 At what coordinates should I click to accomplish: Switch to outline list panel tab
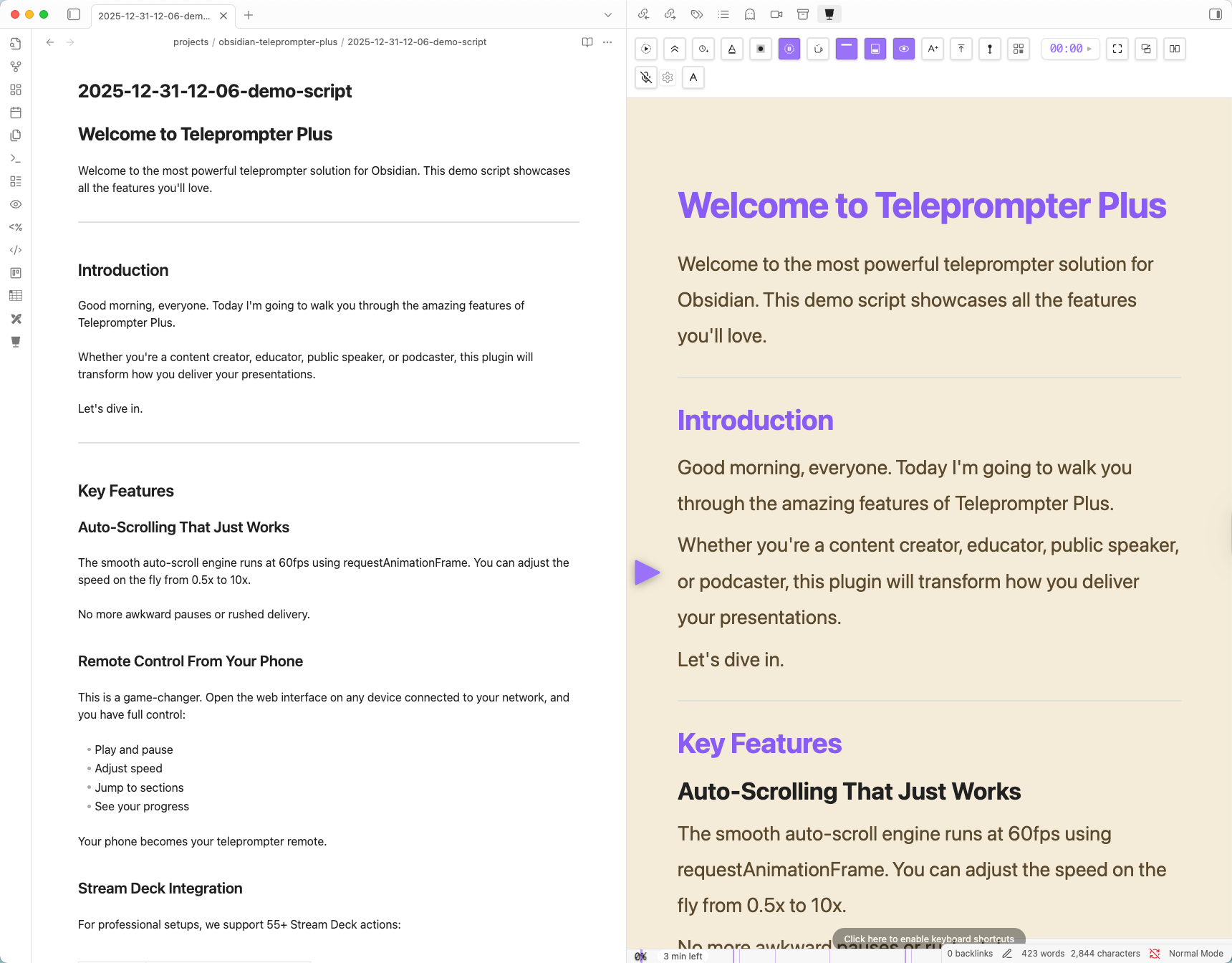tap(723, 14)
